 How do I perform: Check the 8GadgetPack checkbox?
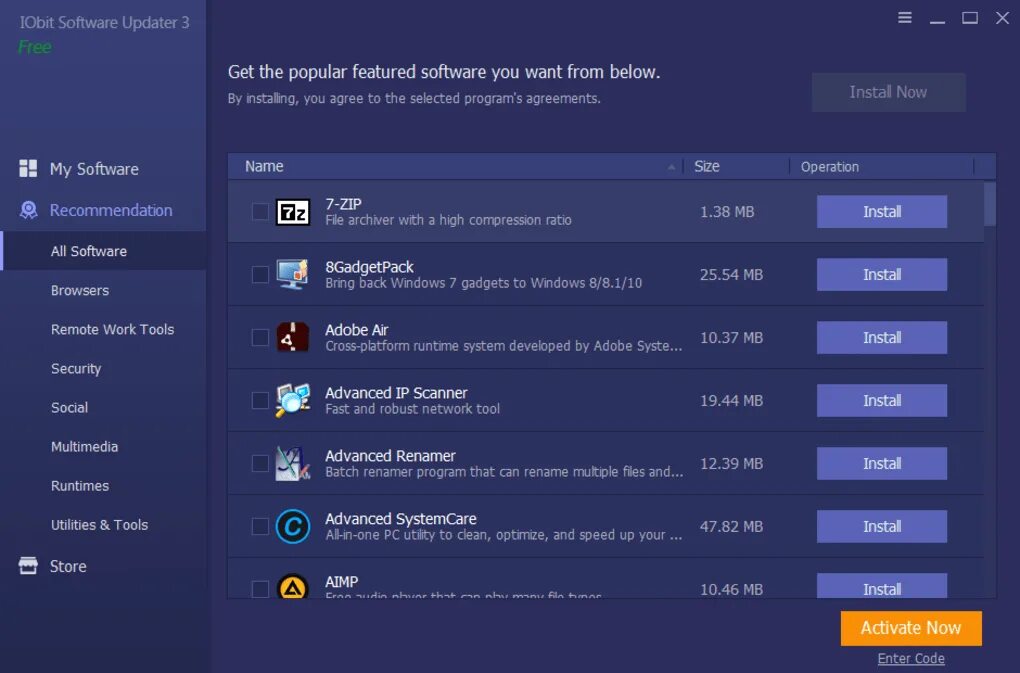(x=260, y=274)
